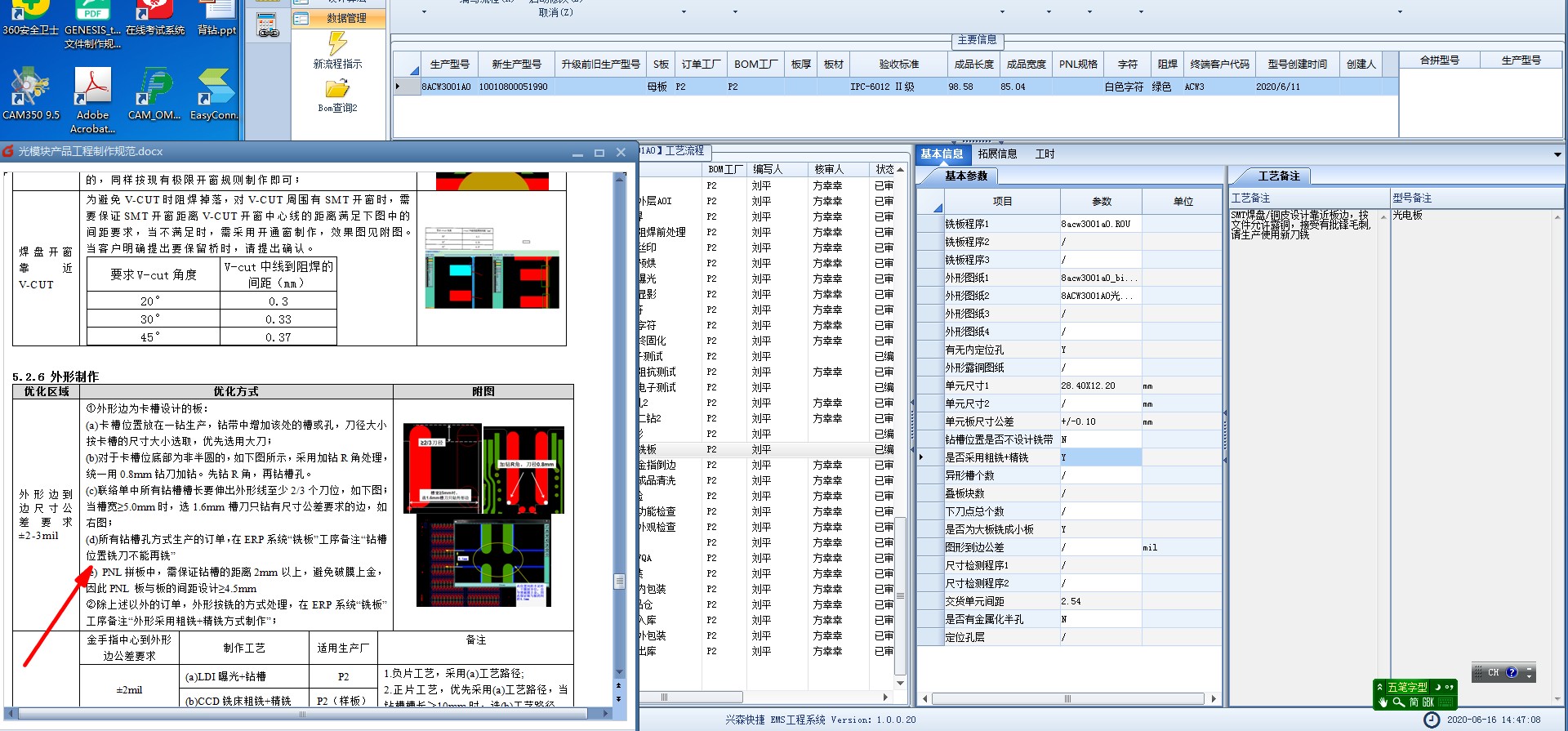Select the 数据管理 sidebar item
Viewport: 1568px width, 731px height.
coord(339,18)
